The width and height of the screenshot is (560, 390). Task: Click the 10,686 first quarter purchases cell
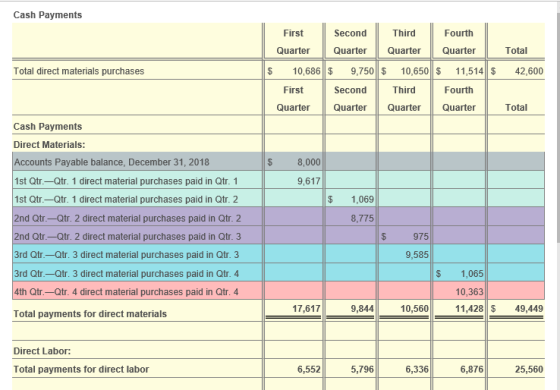tap(293, 71)
